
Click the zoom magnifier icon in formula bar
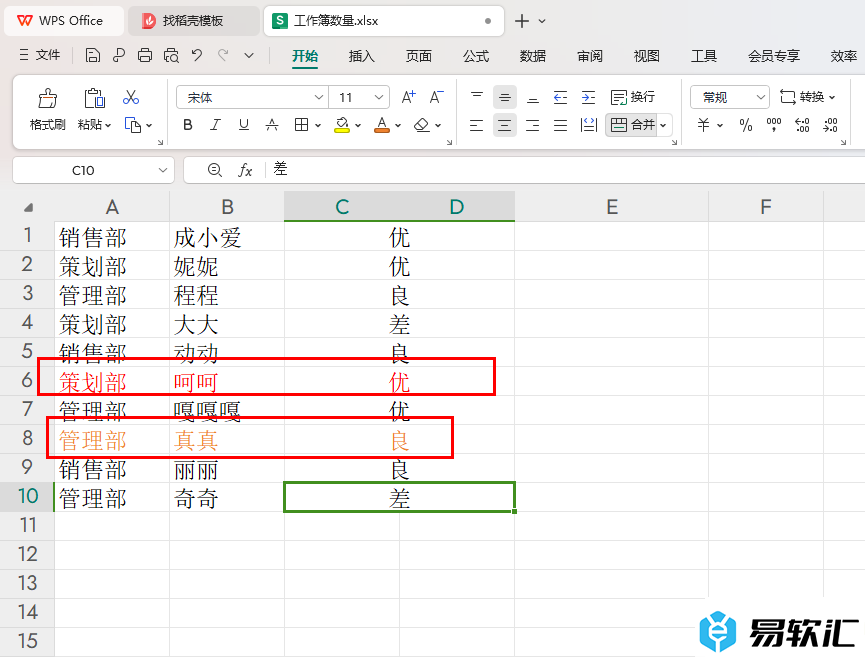click(215, 170)
